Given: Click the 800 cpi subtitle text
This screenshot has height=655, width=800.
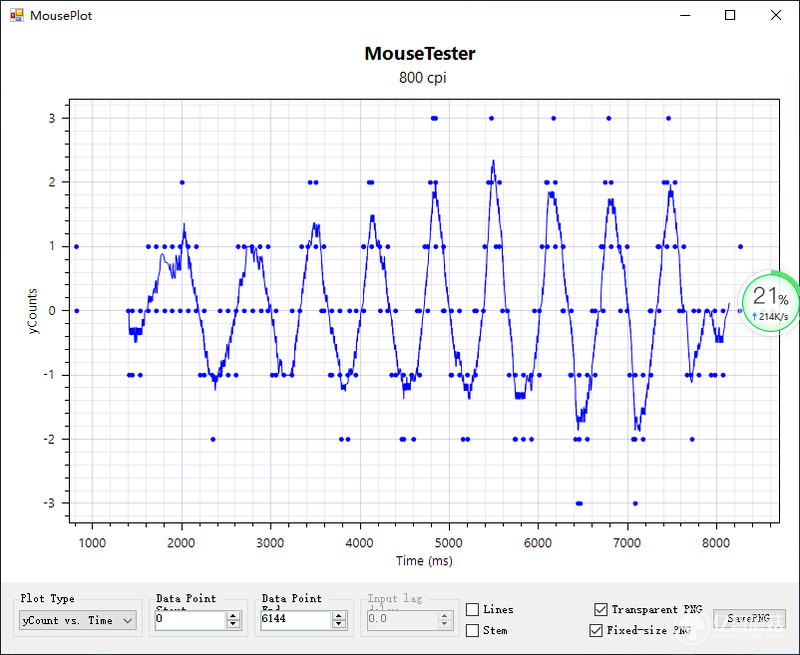Looking at the screenshot, I should tap(422, 78).
